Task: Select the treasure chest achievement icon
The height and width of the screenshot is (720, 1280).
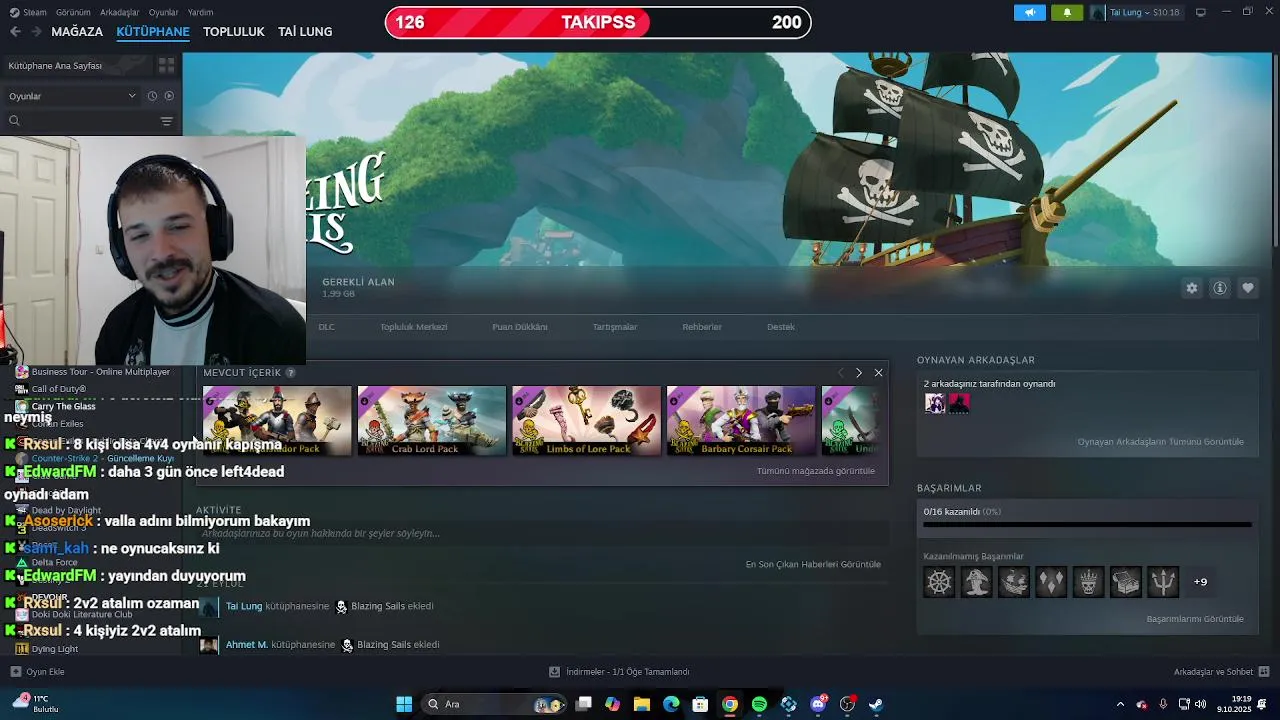Action: (x=1125, y=582)
